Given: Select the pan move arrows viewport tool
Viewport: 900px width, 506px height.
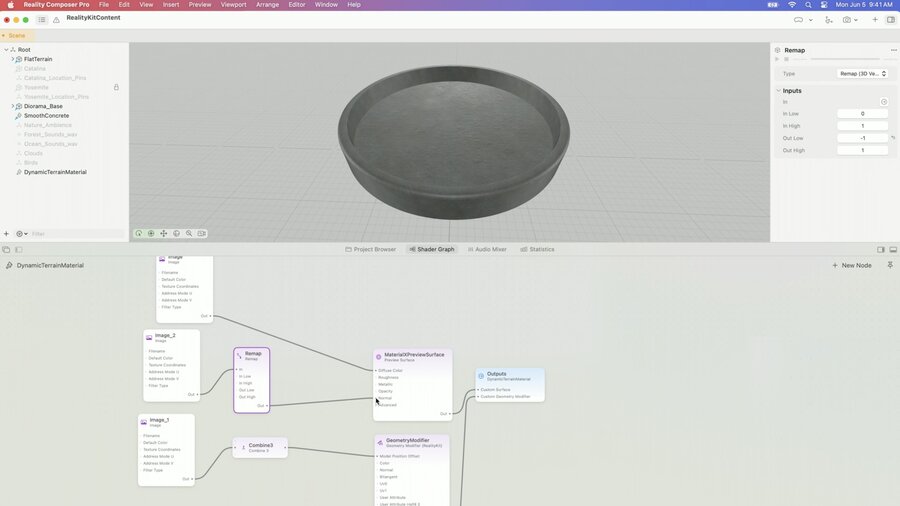Looking at the screenshot, I should pos(164,233).
